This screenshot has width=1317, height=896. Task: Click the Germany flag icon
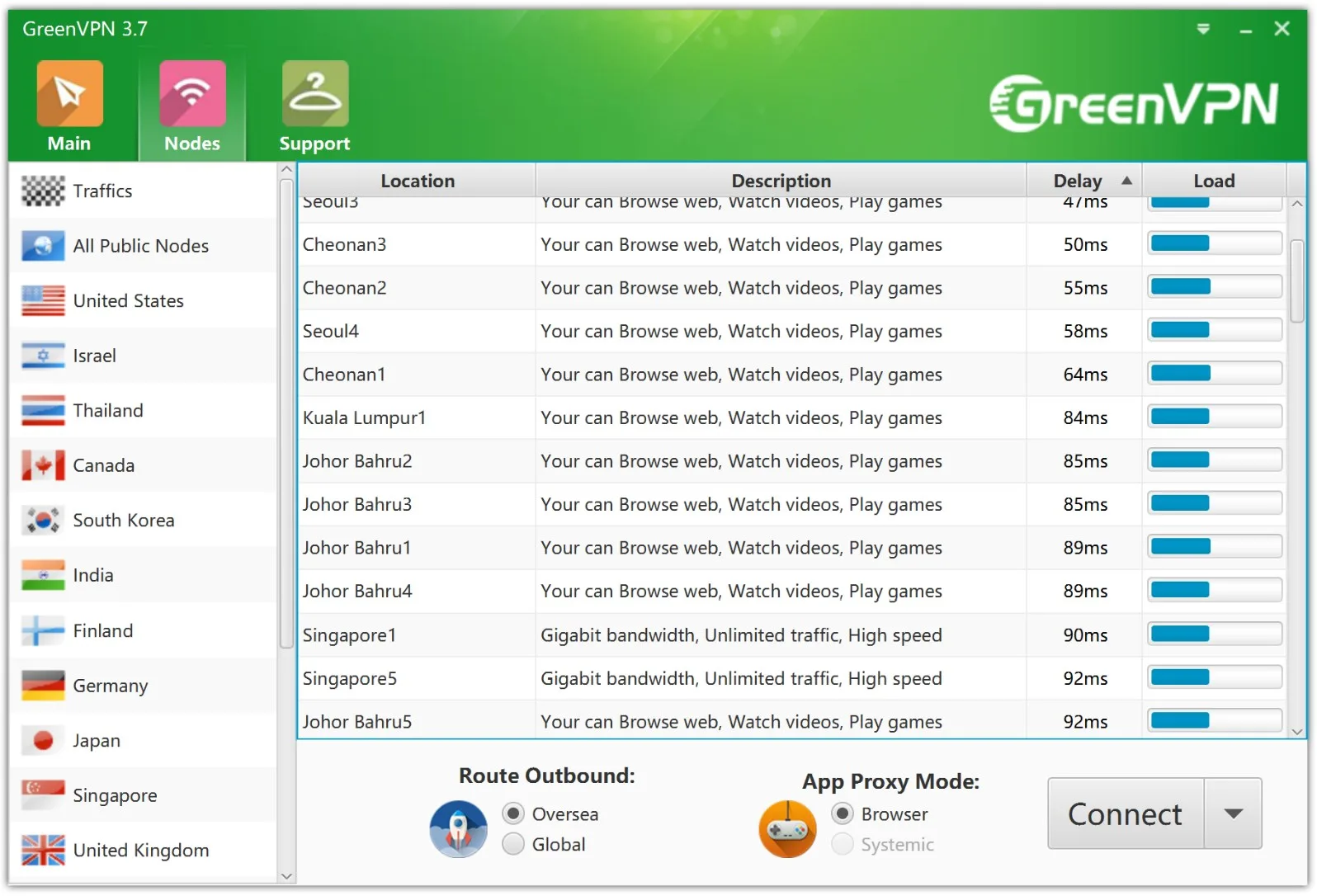(43, 686)
